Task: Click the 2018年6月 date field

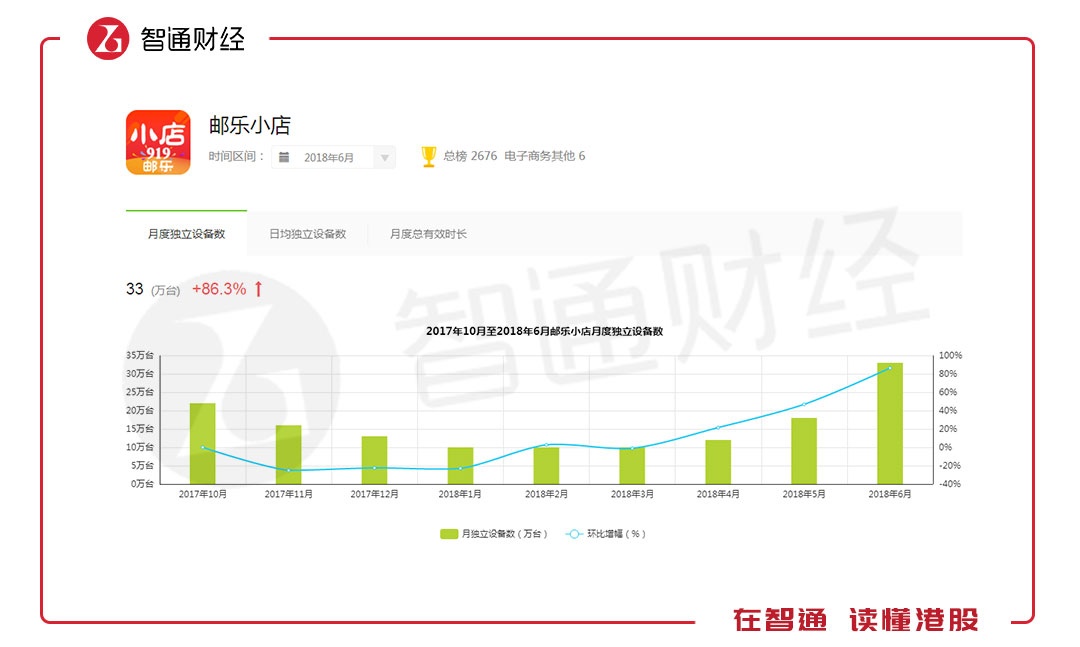Action: coord(333,157)
